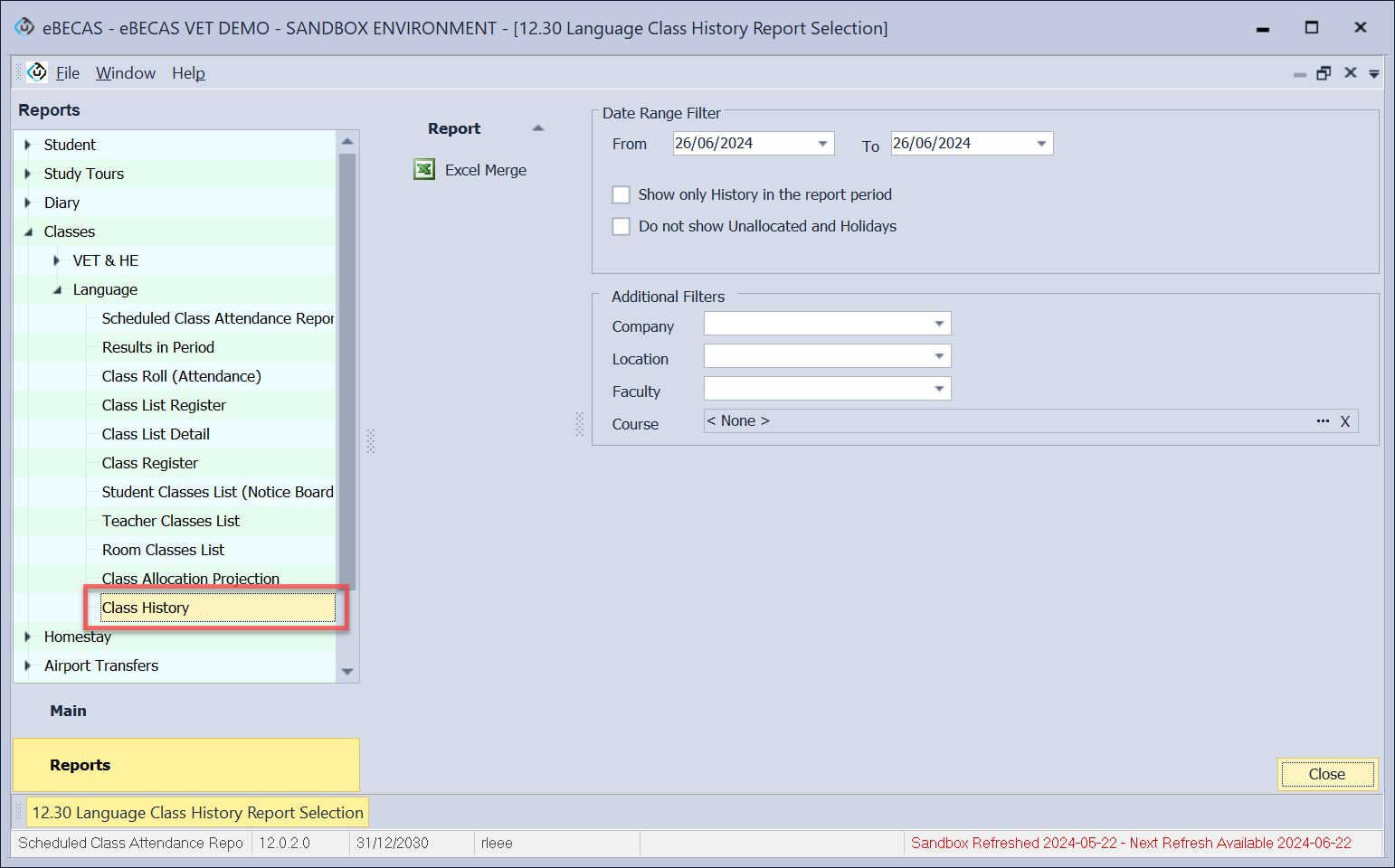Open the Window menu
Viewport: 1395px width, 868px height.
click(126, 73)
